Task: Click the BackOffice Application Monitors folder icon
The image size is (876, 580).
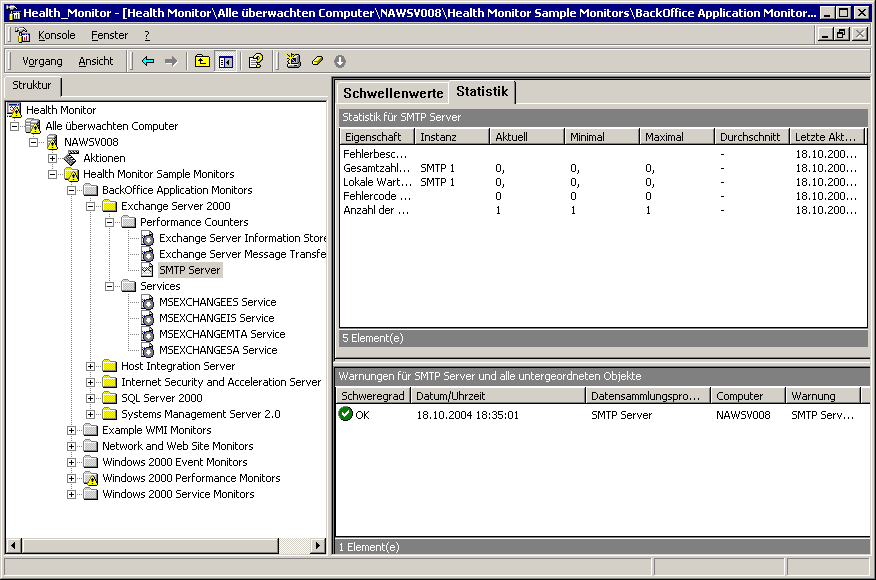Action: [91, 191]
